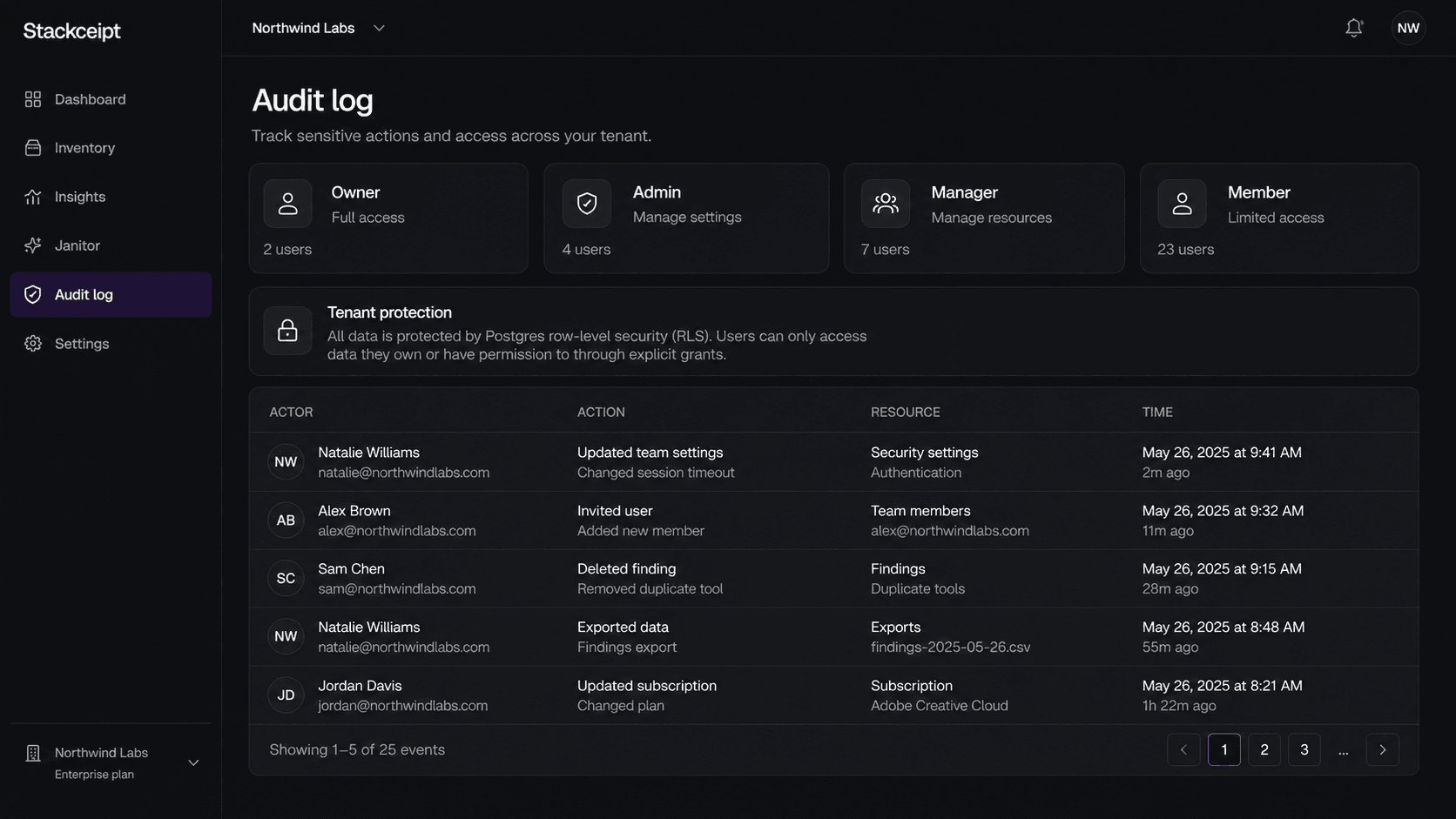Click the TIME column header
This screenshot has height=819, width=1456.
(1157, 412)
